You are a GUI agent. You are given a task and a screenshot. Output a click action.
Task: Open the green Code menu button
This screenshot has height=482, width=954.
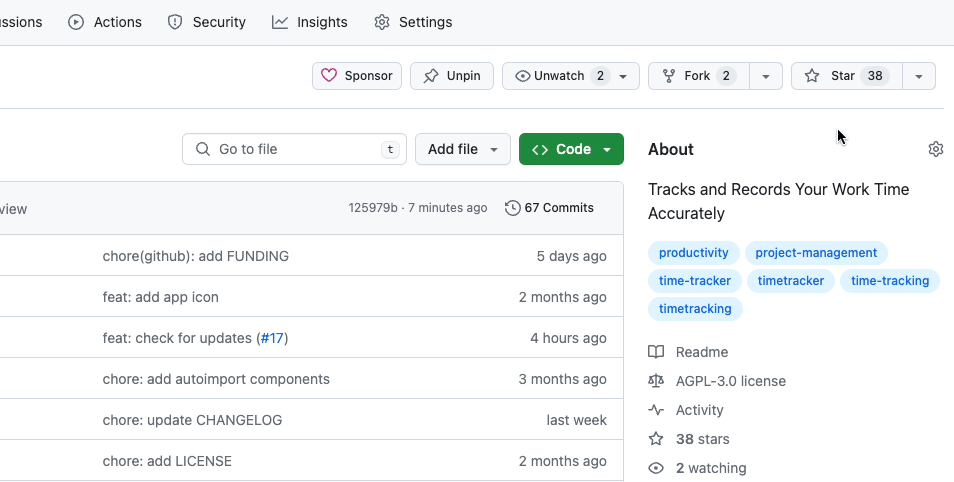click(571, 149)
